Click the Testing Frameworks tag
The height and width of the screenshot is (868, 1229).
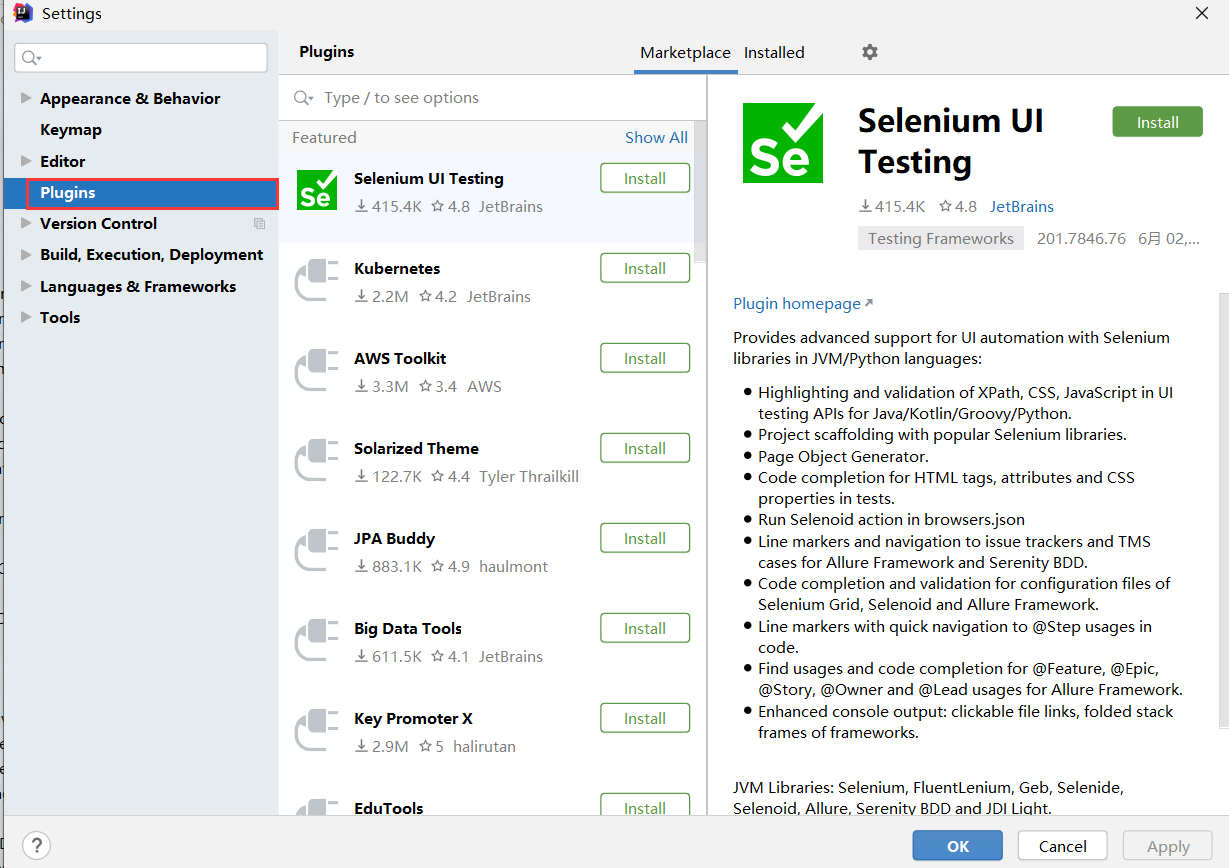941,238
